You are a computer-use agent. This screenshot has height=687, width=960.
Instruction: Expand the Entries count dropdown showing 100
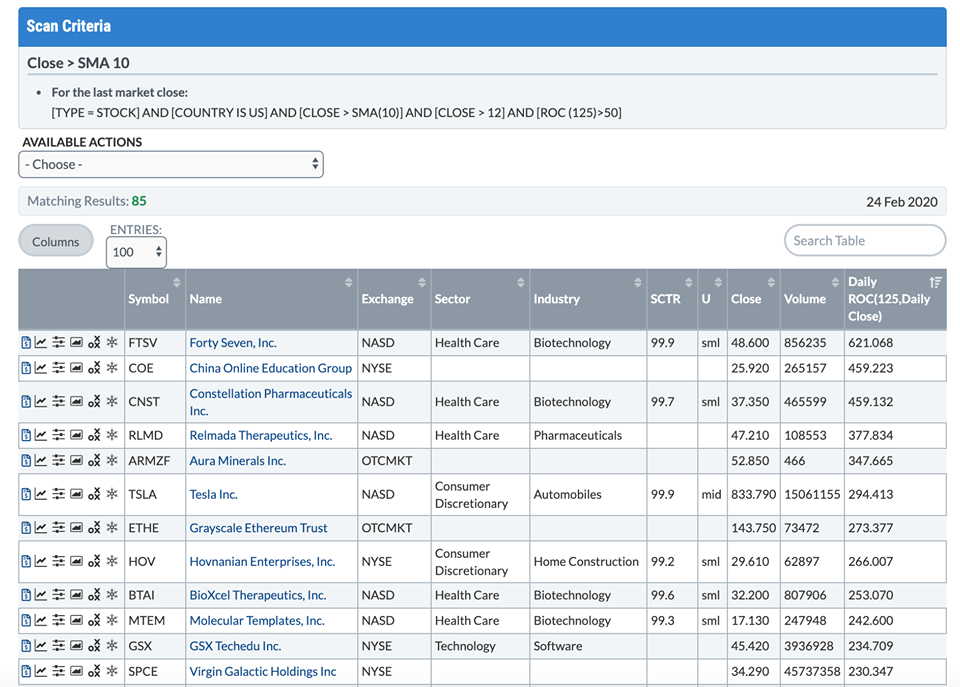point(136,252)
